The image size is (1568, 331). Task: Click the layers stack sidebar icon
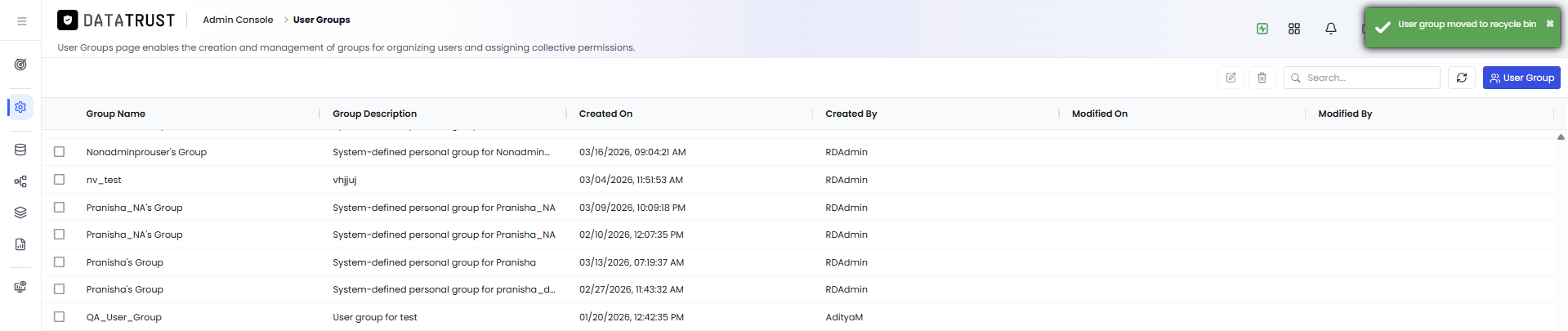tap(20, 212)
